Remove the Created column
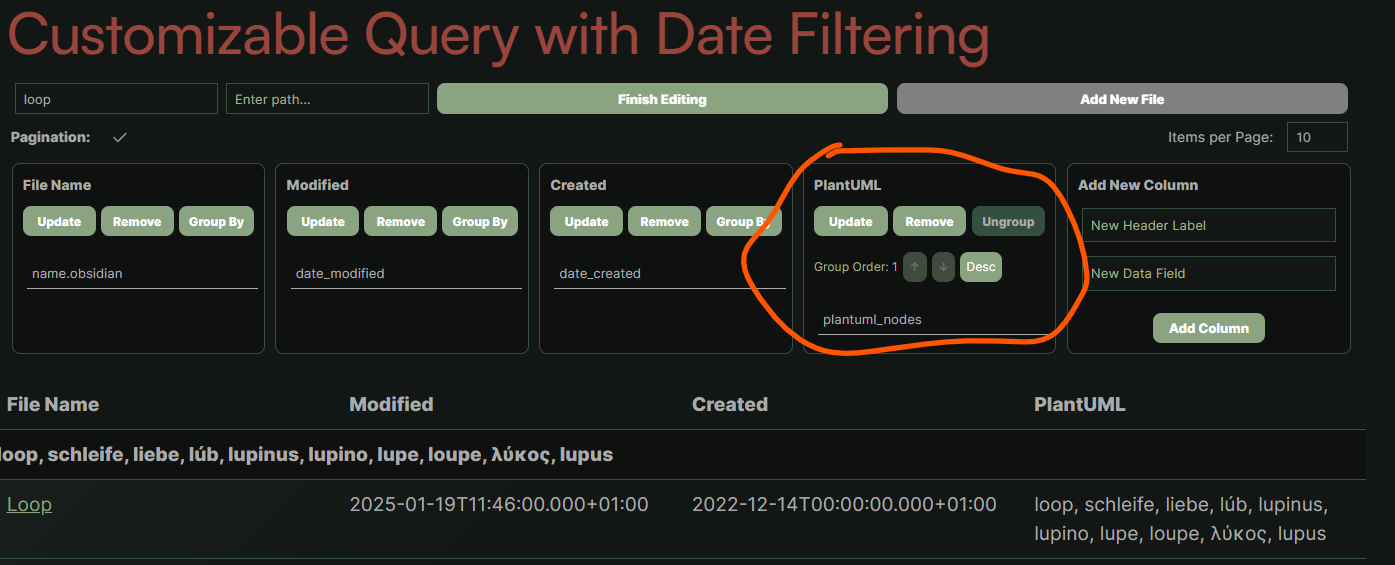The width and height of the screenshot is (1395, 565). click(x=664, y=222)
